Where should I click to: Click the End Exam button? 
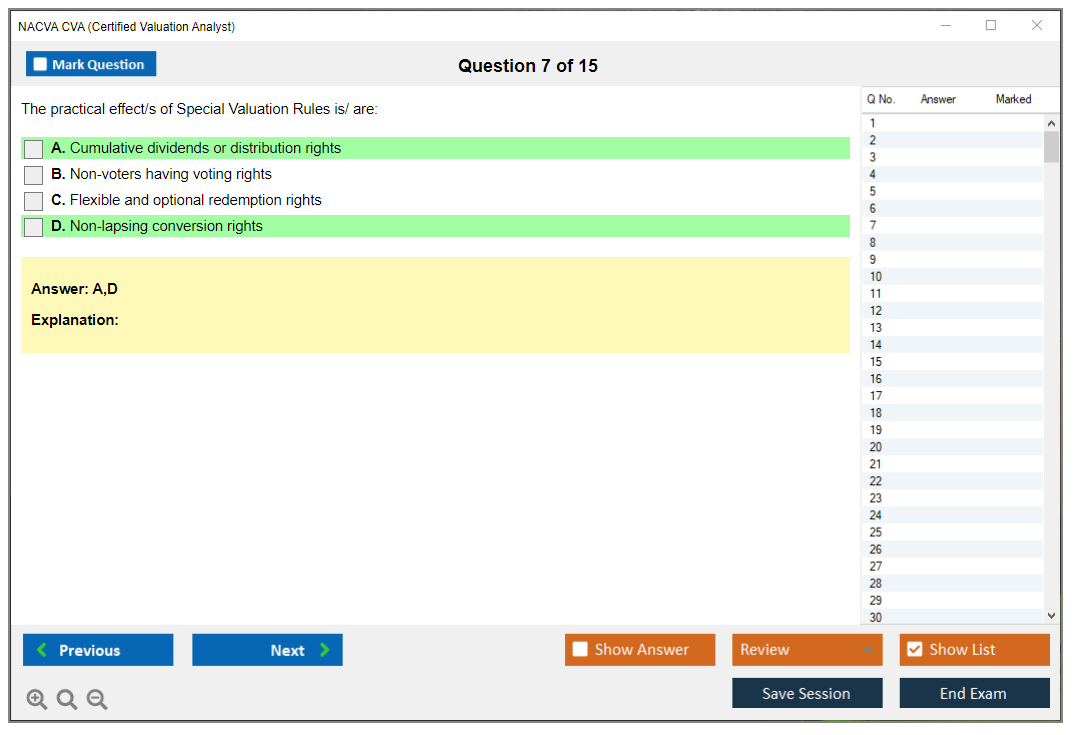(974, 693)
